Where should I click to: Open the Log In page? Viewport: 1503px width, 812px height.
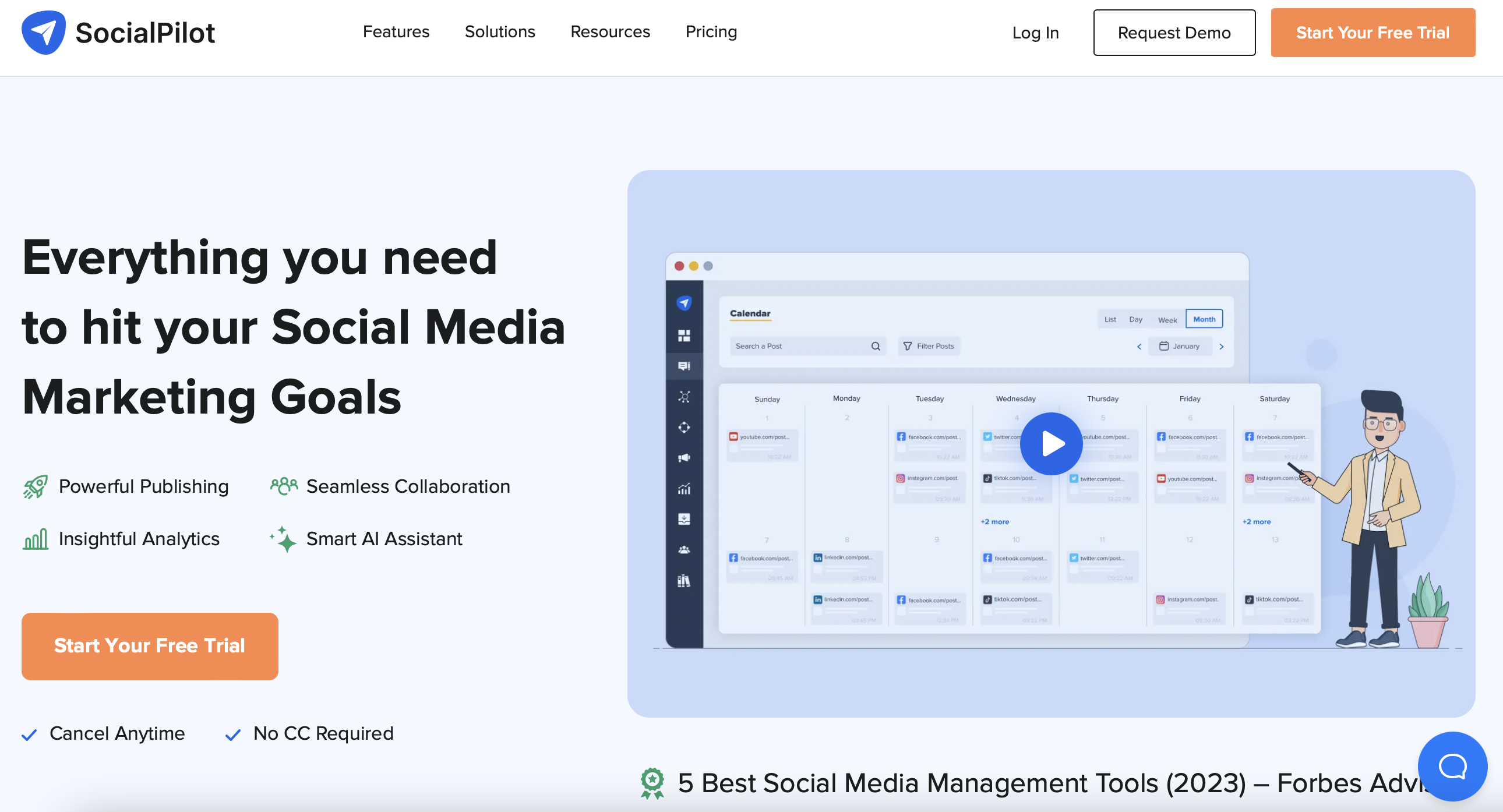click(1035, 33)
